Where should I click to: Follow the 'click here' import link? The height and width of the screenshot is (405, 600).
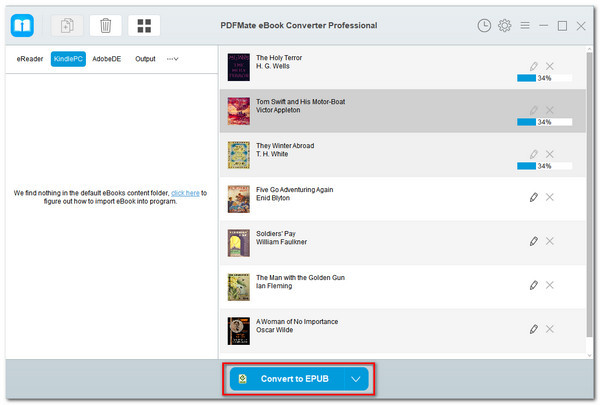point(184,192)
